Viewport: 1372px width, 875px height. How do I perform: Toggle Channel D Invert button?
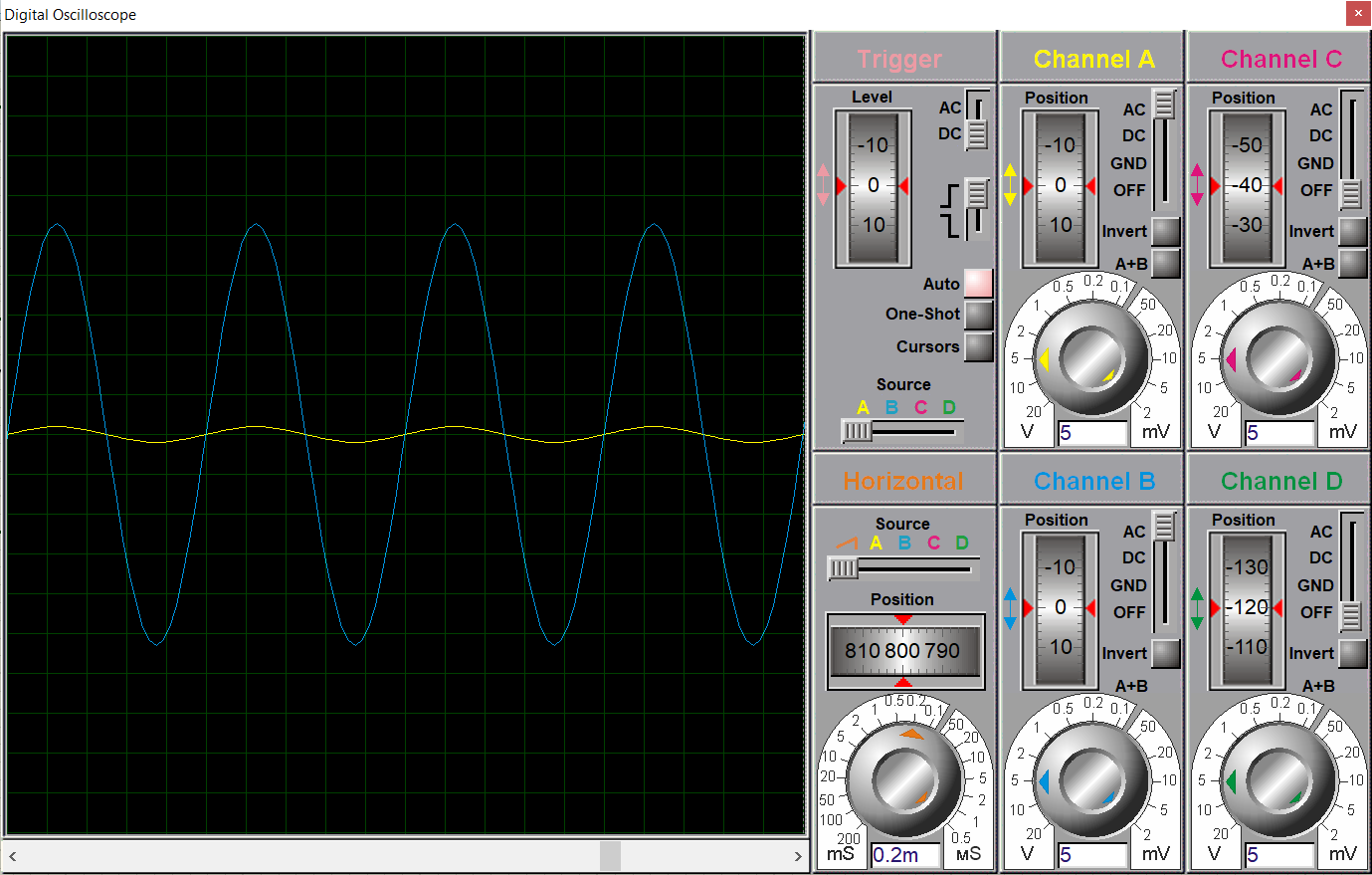(1352, 653)
